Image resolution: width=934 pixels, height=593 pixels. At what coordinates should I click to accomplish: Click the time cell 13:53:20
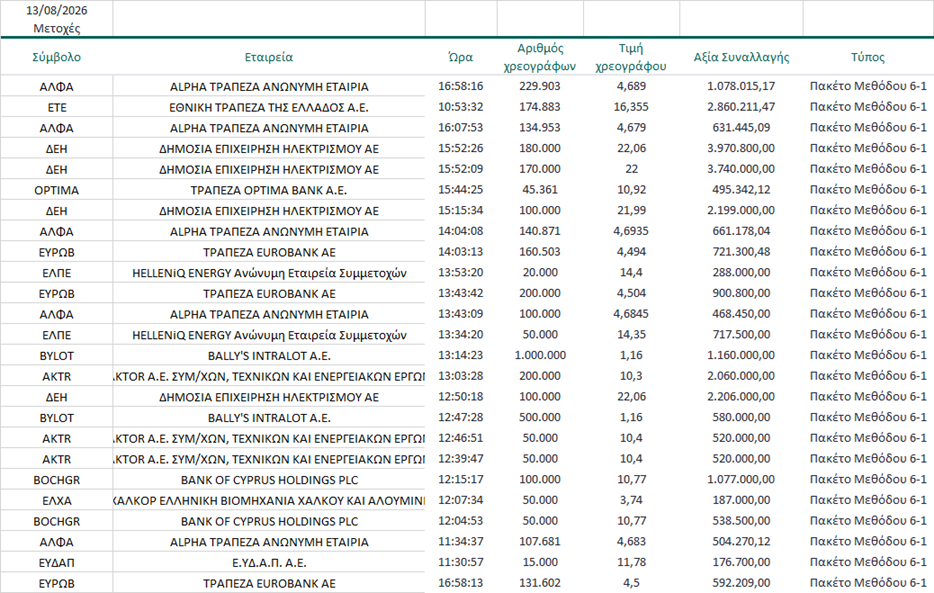pyautogui.click(x=460, y=273)
